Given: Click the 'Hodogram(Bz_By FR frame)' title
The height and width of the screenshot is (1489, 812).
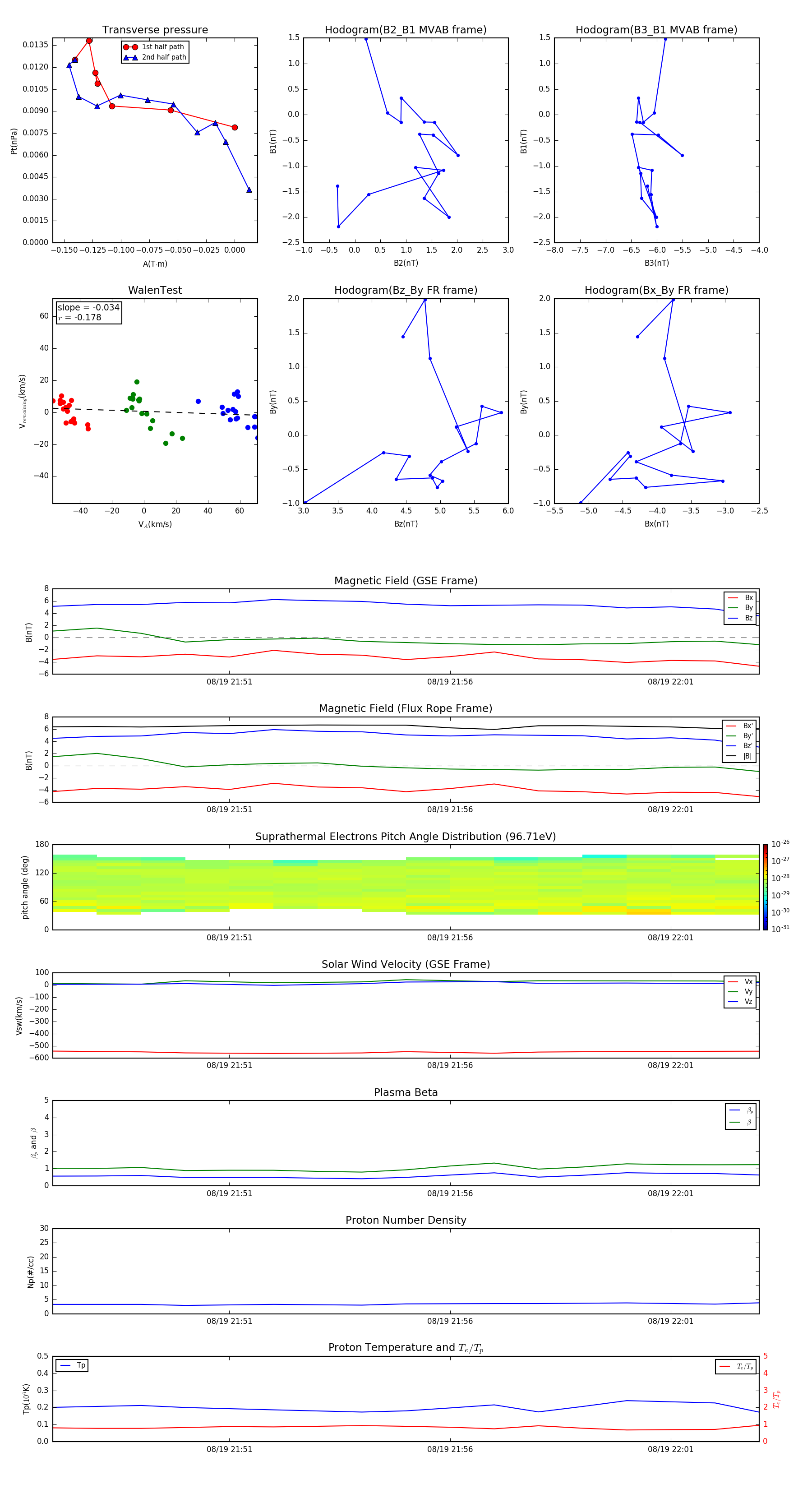Looking at the screenshot, I should coord(406,290).
